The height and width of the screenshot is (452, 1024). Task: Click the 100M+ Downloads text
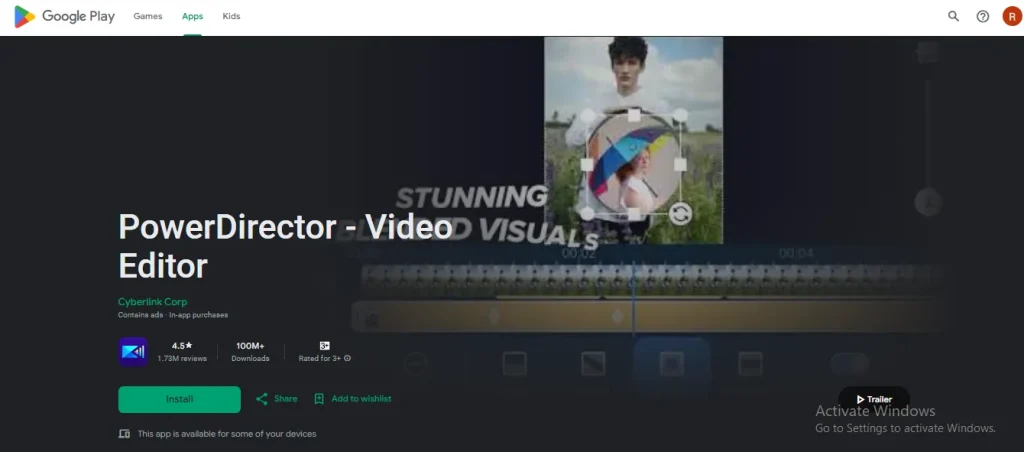point(249,351)
